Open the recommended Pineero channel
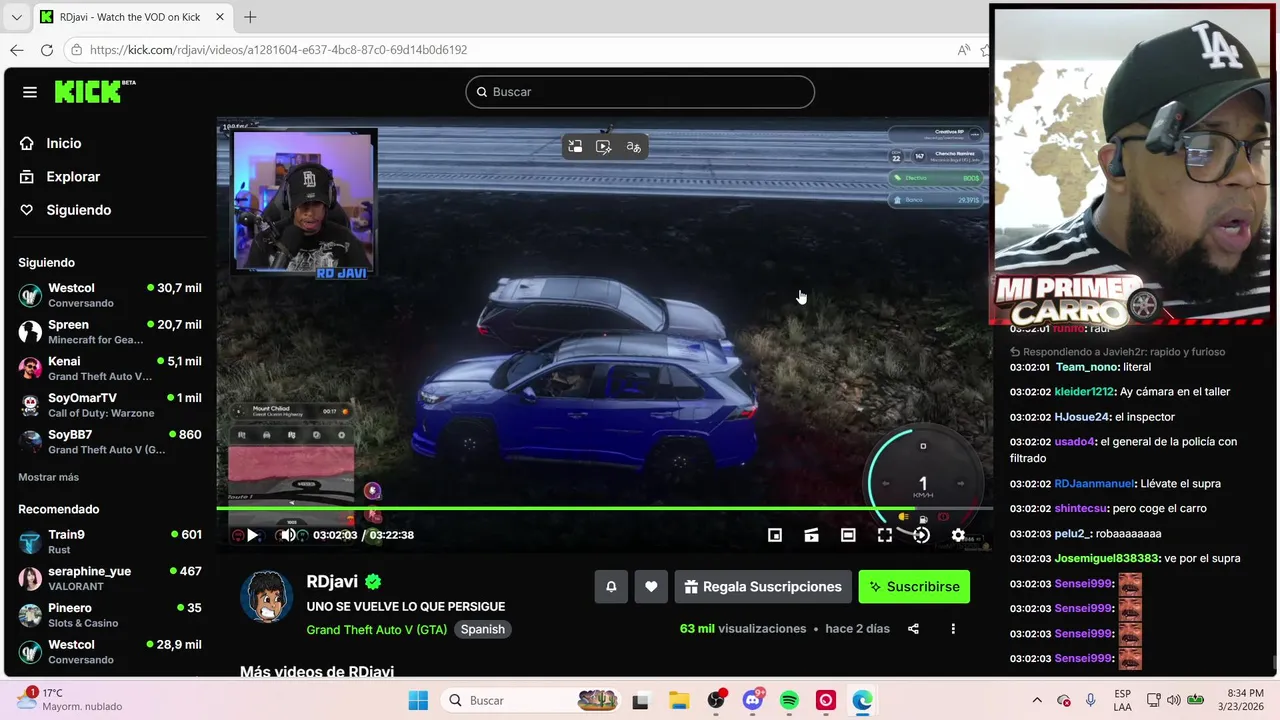1280x720 pixels. point(110,615)
